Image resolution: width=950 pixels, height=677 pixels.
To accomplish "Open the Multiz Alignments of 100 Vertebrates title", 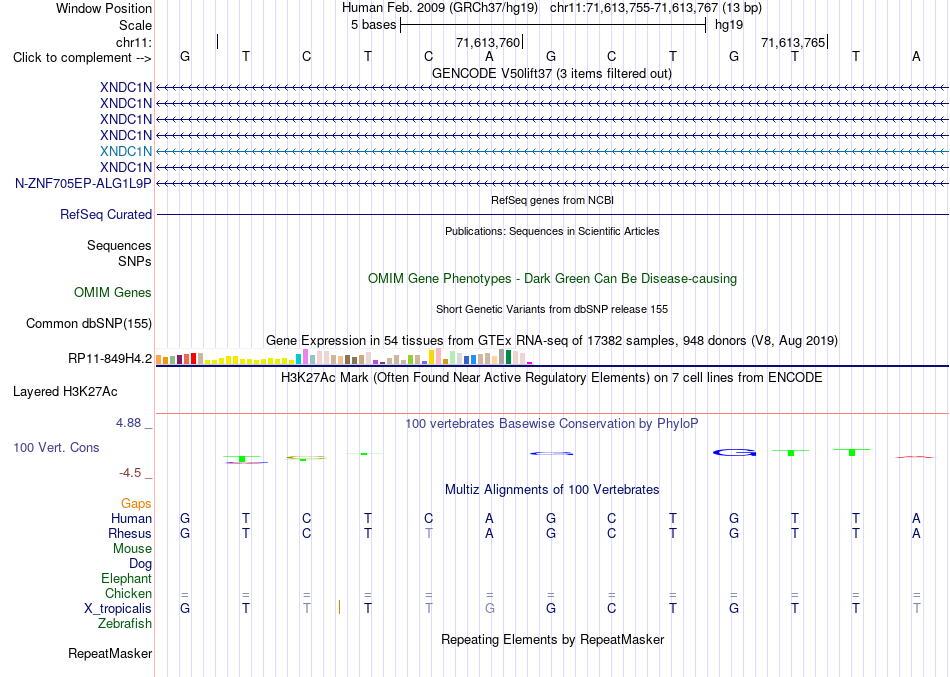I will [x=552, y=490].
